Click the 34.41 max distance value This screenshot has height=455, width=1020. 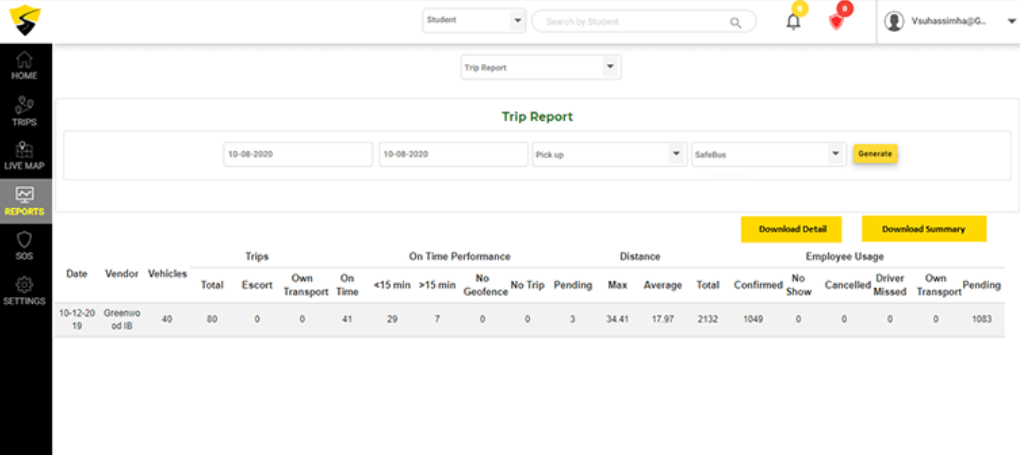617,320
